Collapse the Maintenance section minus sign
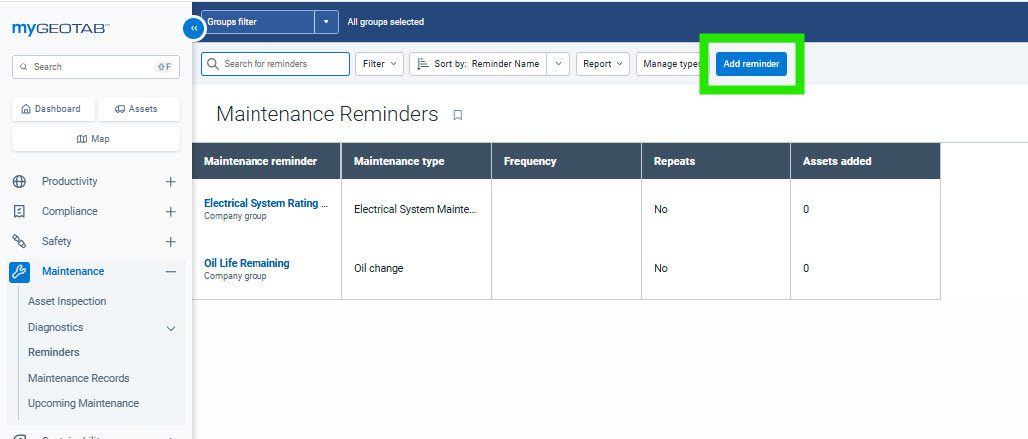Viewport: 1028px width, 439px height. tap(170, 271)
